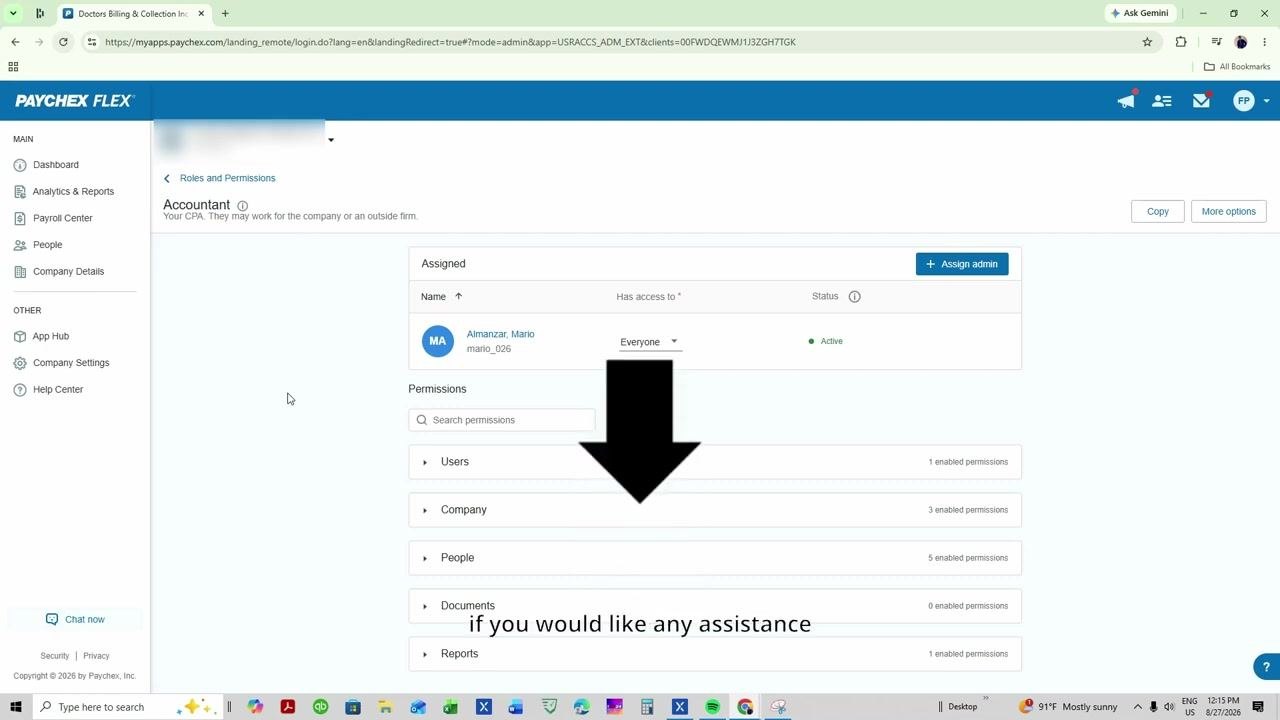1280x720 pixels.
Task: Open the Windows Start menu
Action: [15, 707]
